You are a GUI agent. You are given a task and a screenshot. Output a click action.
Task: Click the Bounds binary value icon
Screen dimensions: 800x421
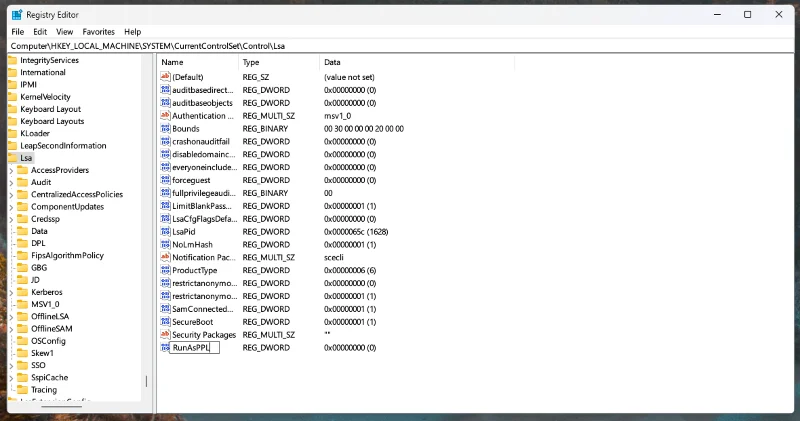click(165, 129)
